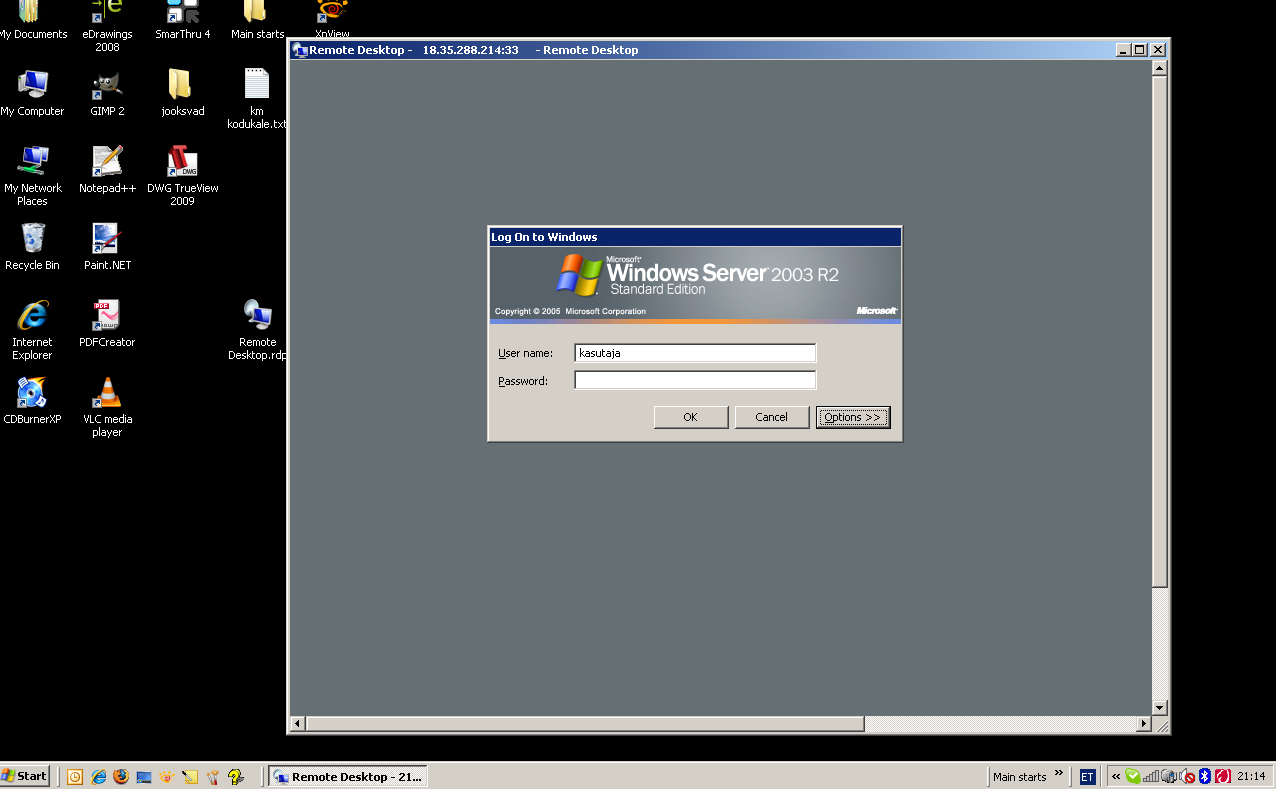This screenshot has width=1280, height=800.
Task: Select the CDBurnerXP desktop shortcut
Action: 33,401
